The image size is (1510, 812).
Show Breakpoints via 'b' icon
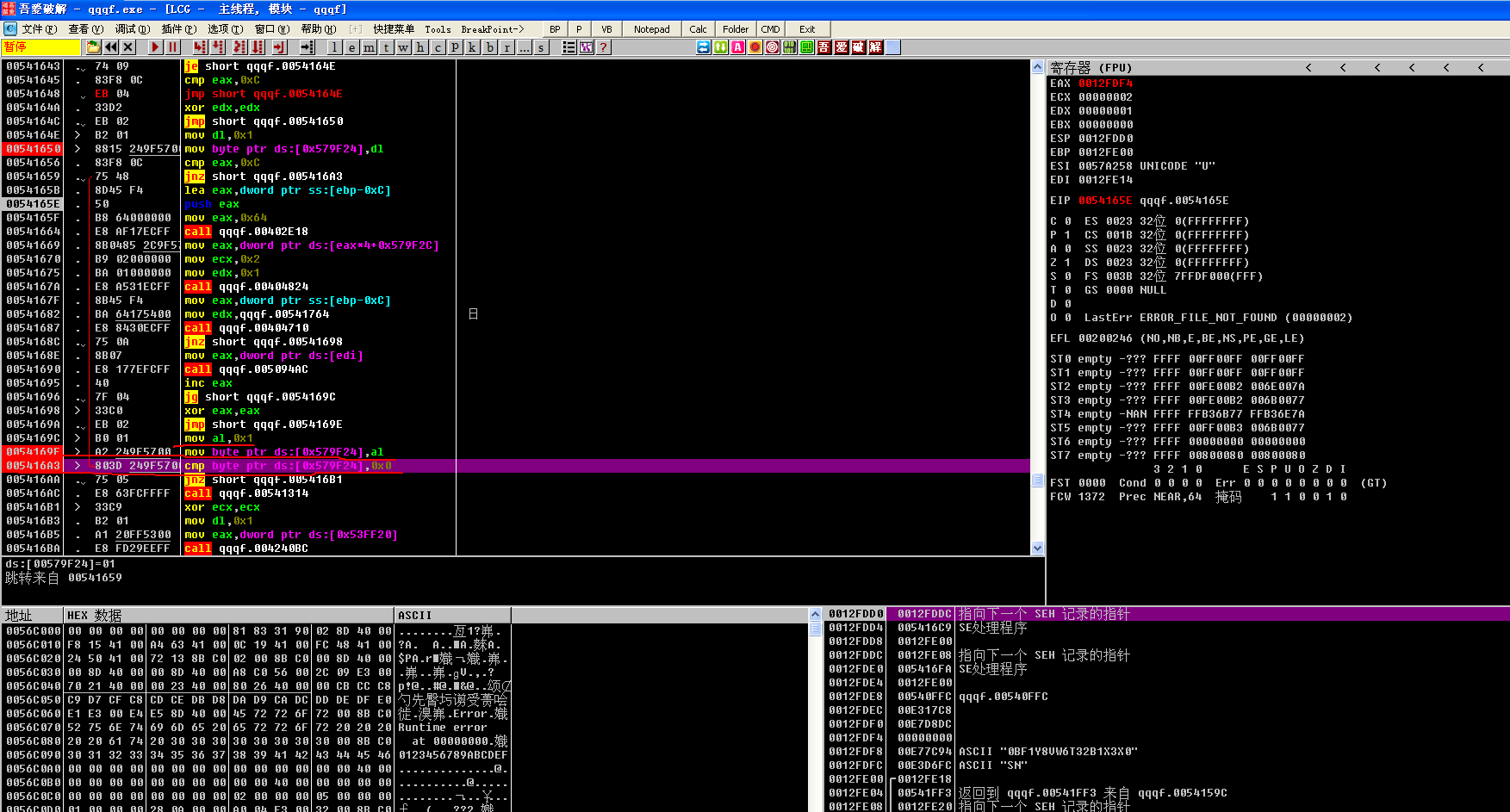click(490, 47)
